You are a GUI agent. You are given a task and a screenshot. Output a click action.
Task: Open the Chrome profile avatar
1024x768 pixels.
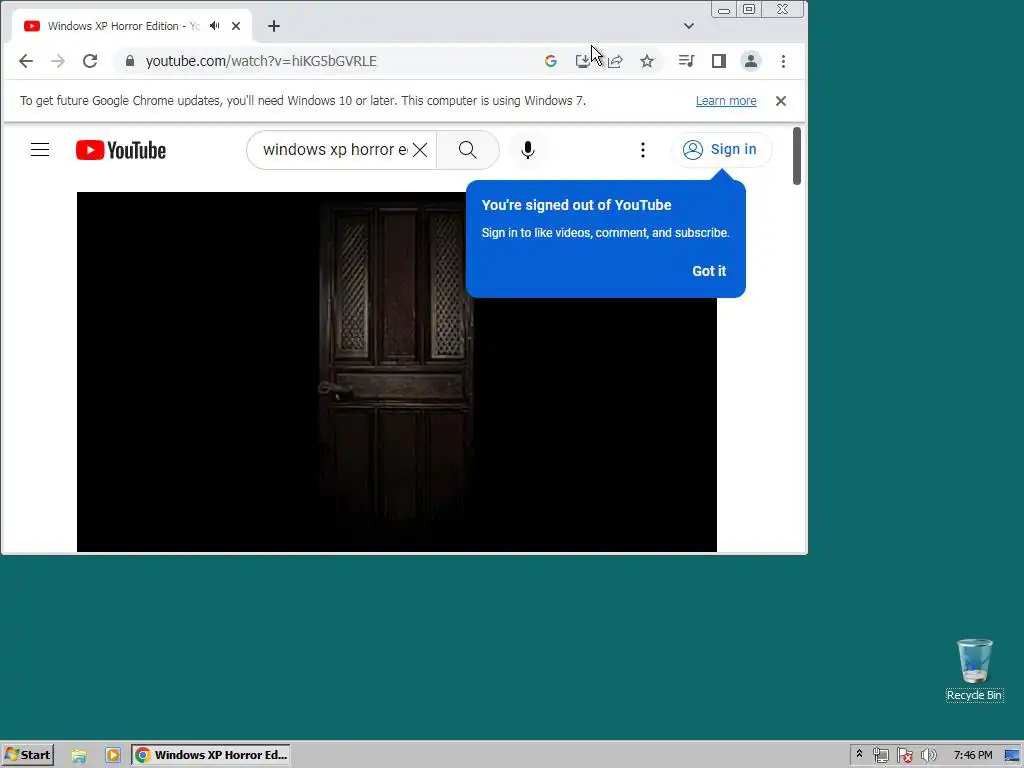coord(751,61)
